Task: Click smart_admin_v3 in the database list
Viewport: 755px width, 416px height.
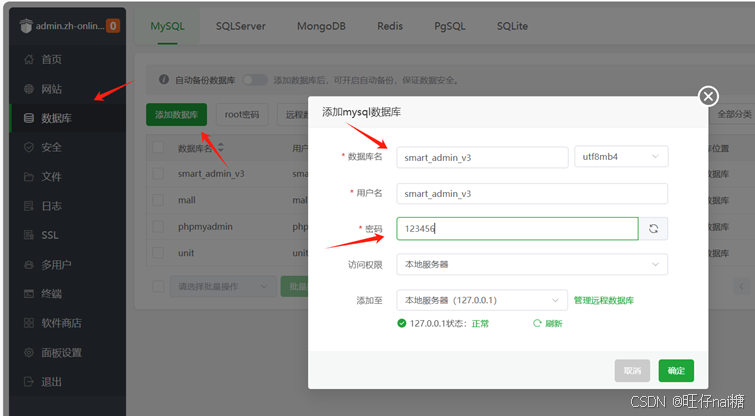Action: [211, 173]
